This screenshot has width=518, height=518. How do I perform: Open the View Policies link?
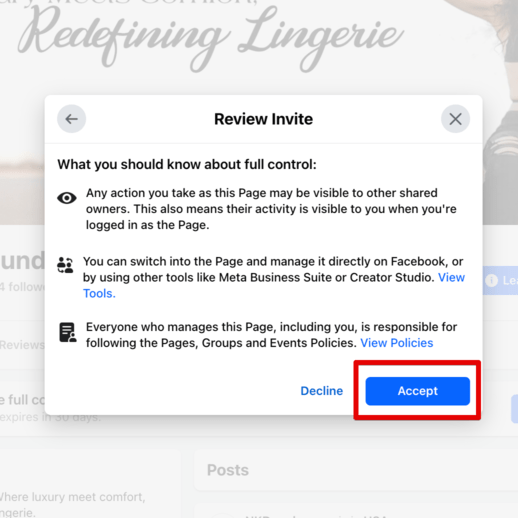coord(397,343)
